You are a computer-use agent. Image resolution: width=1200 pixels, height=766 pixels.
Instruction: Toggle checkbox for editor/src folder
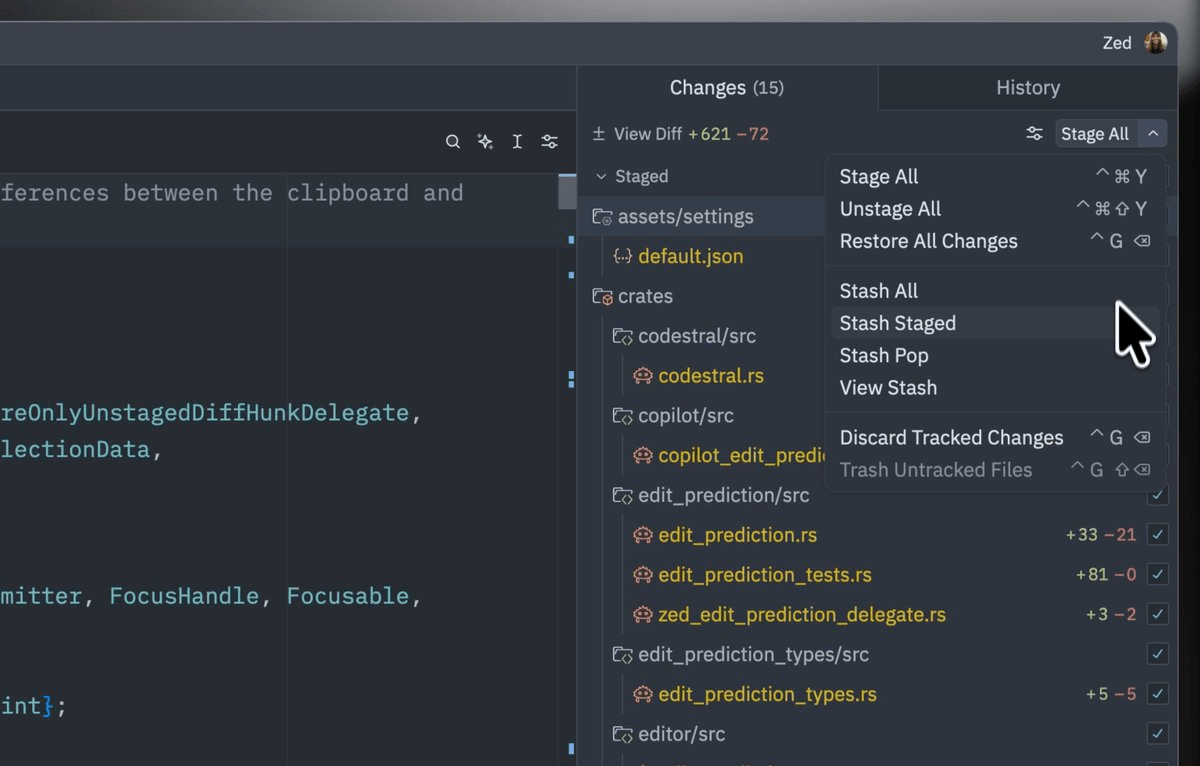[1158, 734]
